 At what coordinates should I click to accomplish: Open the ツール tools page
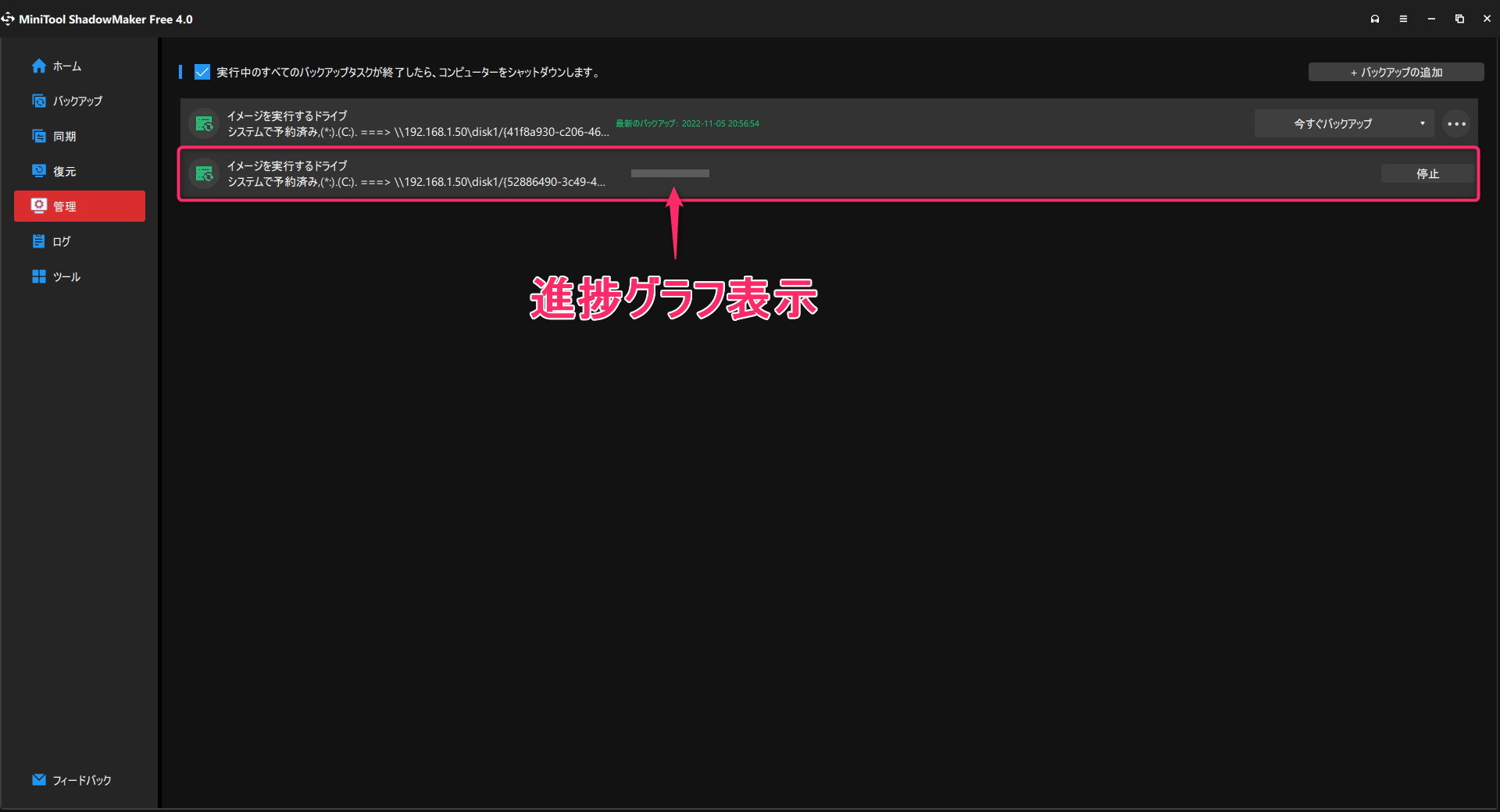tap(66, 277)
